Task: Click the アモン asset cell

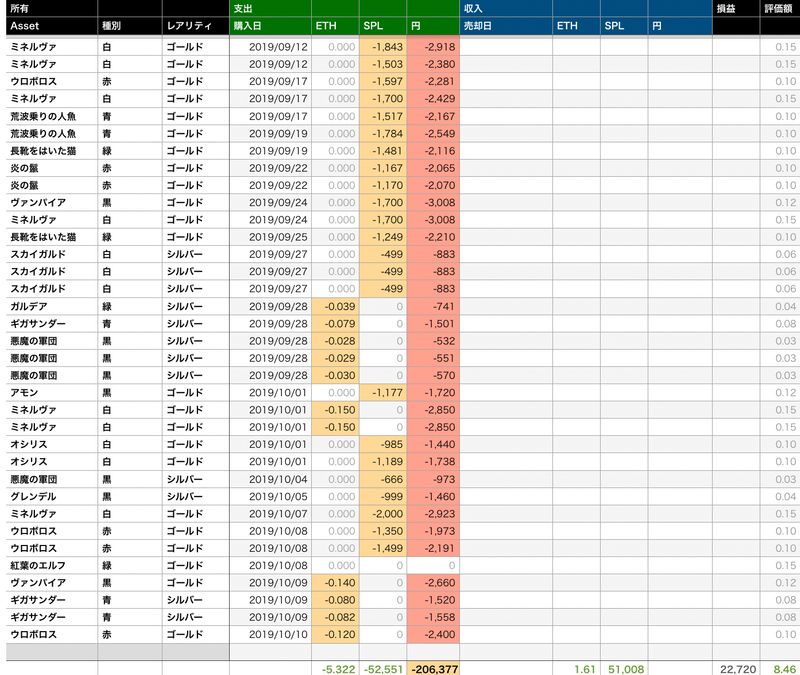Action: pos(24,392)
